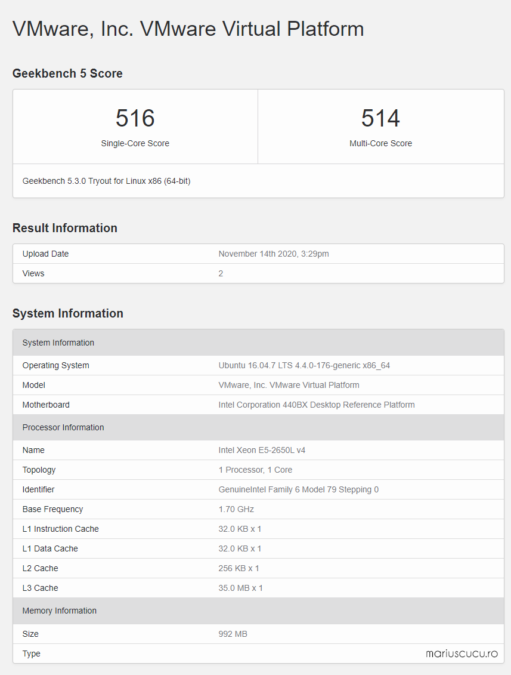Click the L1 Data Cache value '32.0 KB x 1'
The width and height of the screenshot is (511, 675).
click(x=240, y=549)
